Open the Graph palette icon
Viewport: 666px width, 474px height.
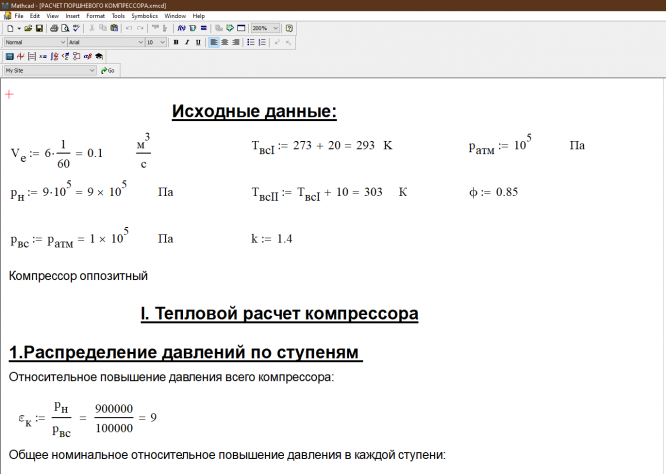point(19,57)
